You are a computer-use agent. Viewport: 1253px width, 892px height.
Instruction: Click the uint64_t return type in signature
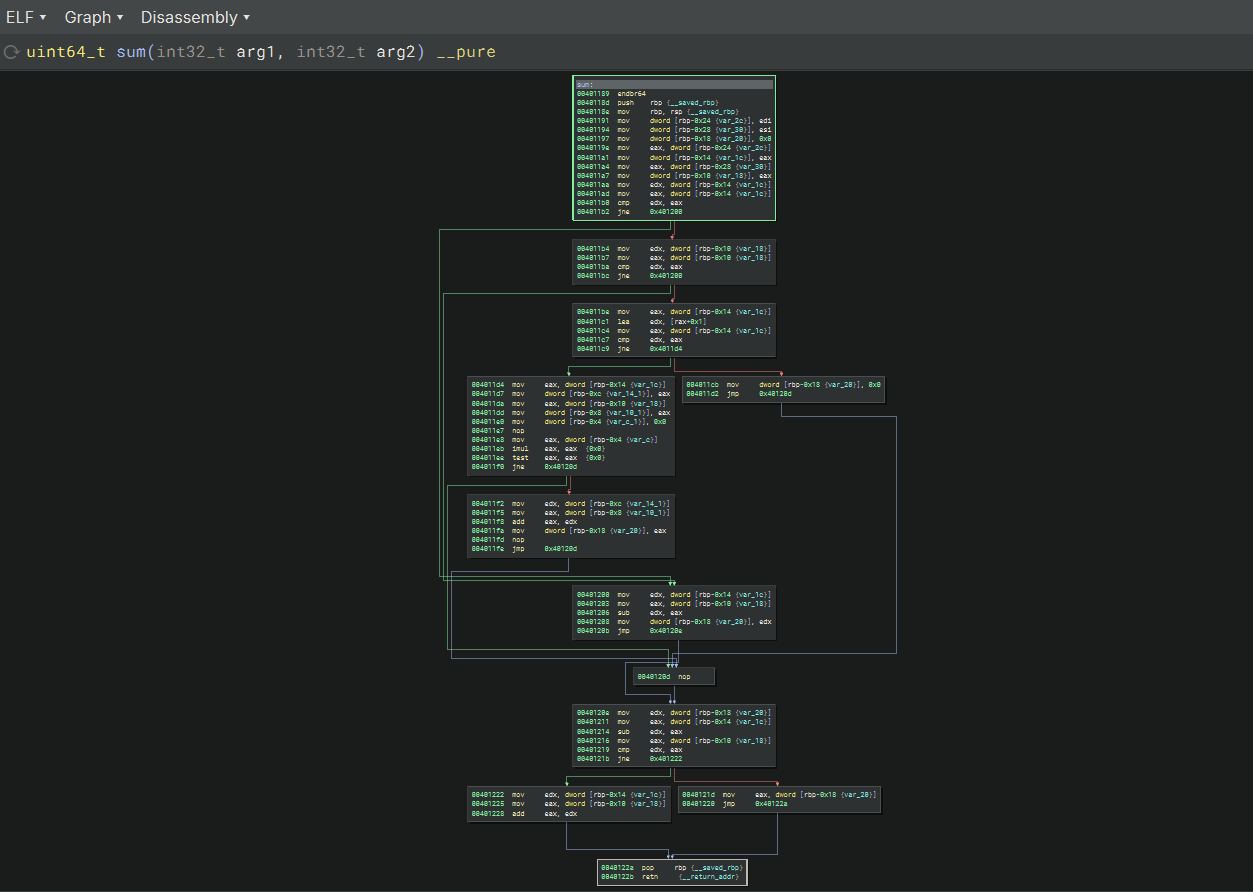point(65,52)
